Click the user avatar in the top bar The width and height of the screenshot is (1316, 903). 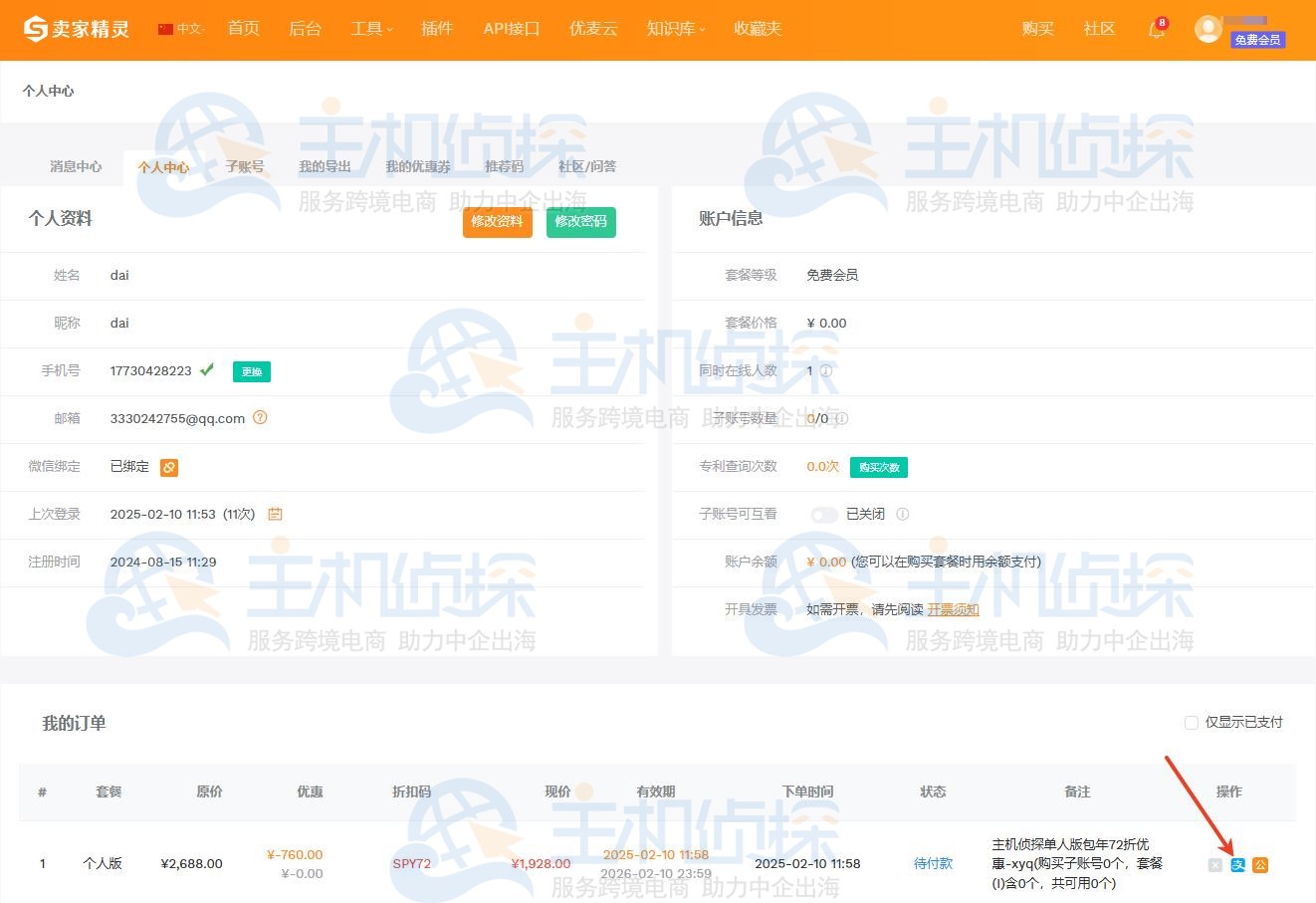(1207, 29)
